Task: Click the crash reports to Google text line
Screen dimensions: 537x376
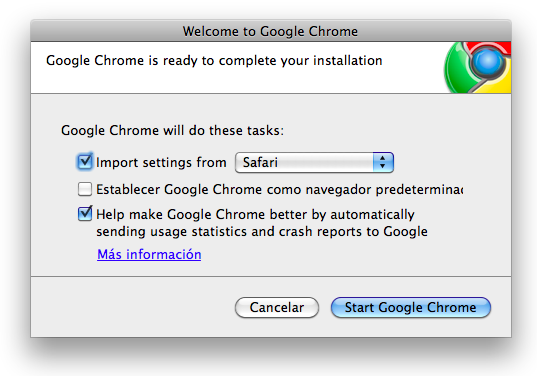Action: point(262,231)
